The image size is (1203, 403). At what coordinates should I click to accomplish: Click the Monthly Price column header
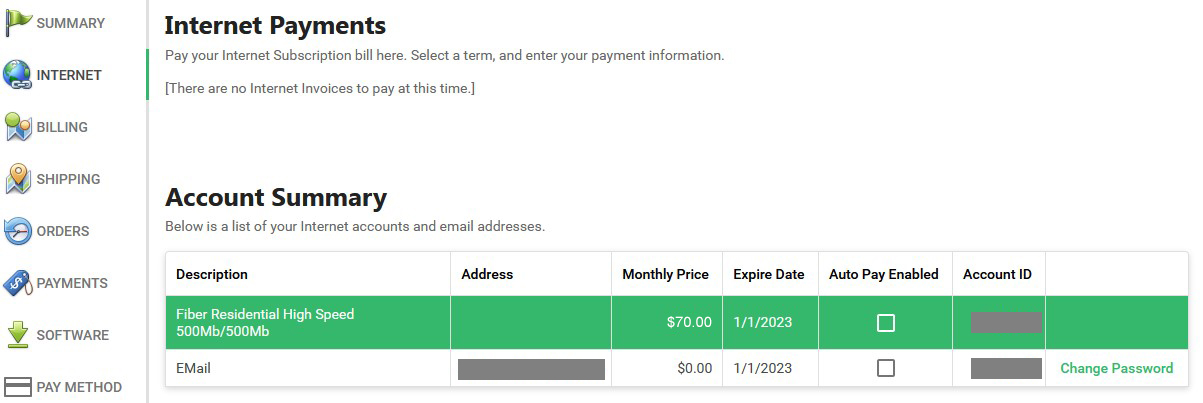(x=665, y=274)
